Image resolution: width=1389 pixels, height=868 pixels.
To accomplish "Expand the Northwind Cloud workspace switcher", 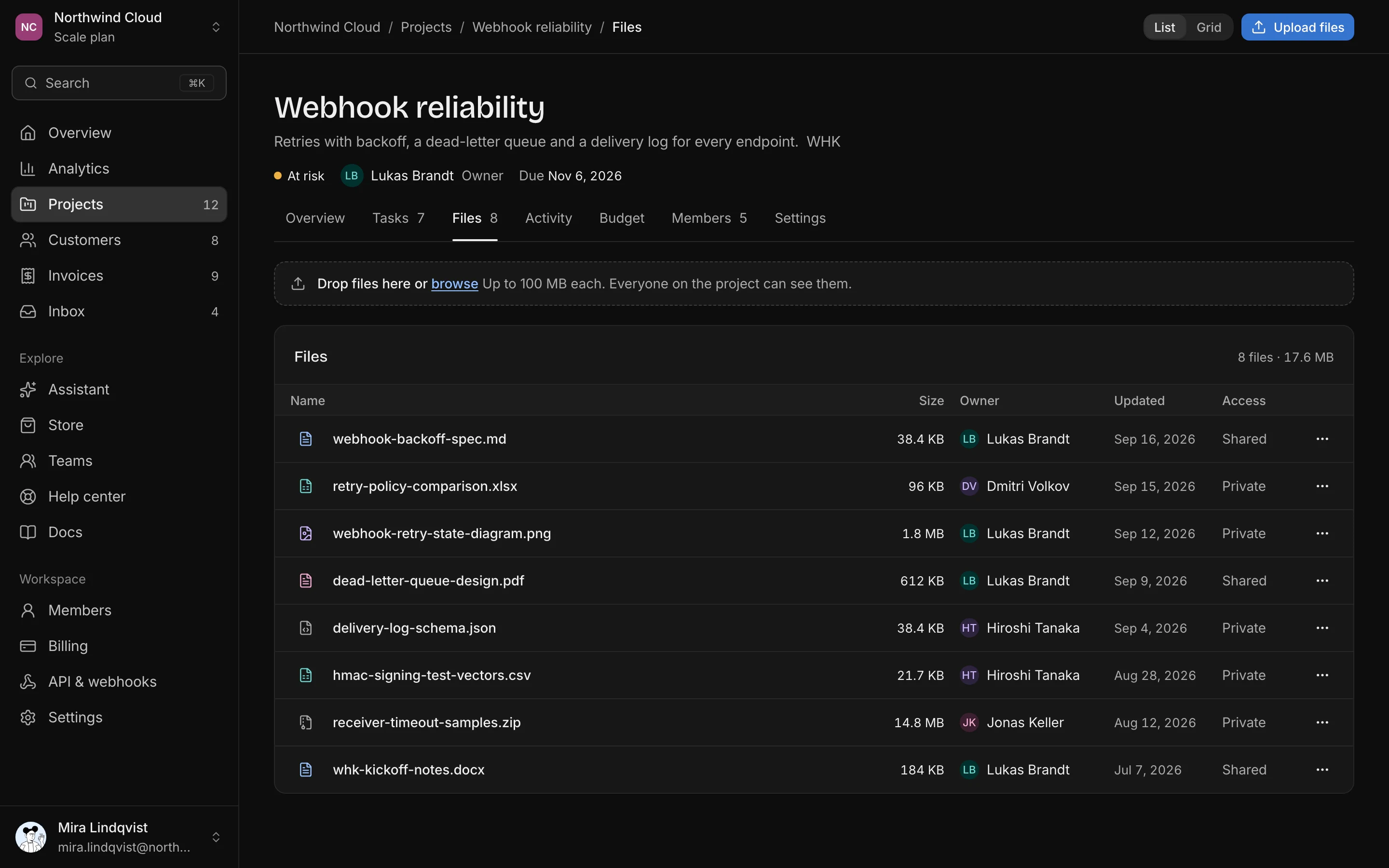I will point(216,27).
